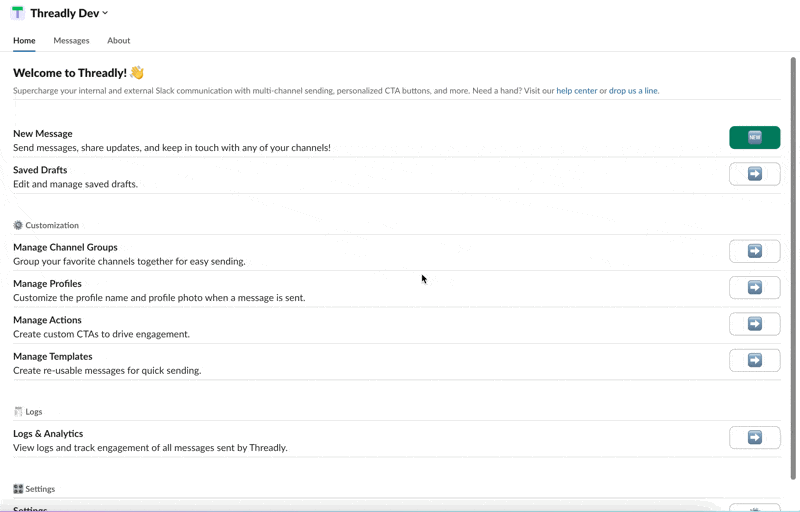Image resolution: width=800 pixels, height=512 pixels.
Task: Click the Threadly Dev app logo icon
Action: coord(17,13)
